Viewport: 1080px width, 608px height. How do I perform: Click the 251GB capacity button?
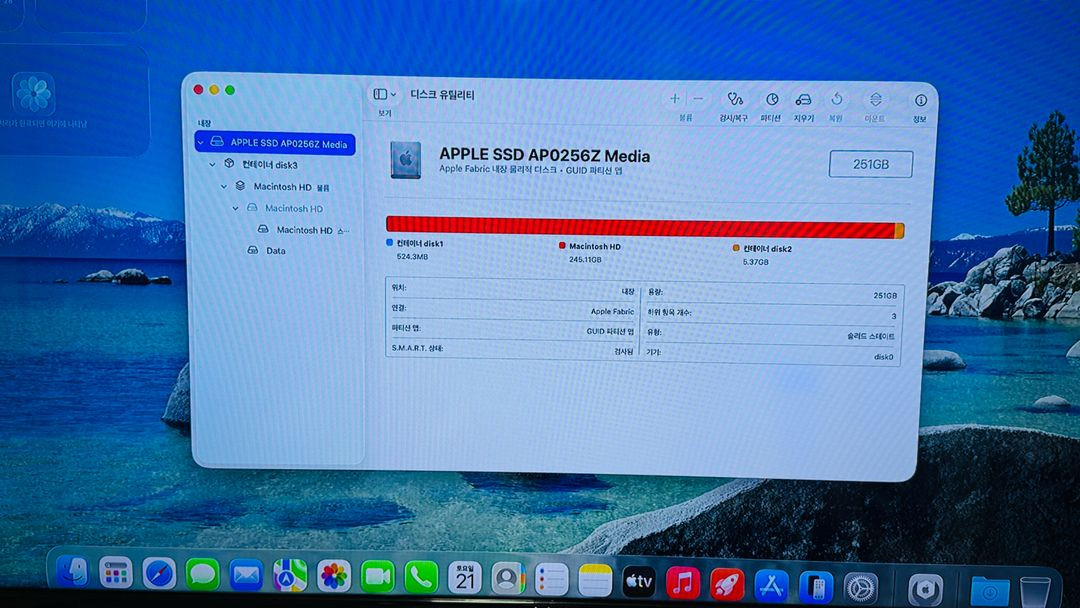pos(869,164)
